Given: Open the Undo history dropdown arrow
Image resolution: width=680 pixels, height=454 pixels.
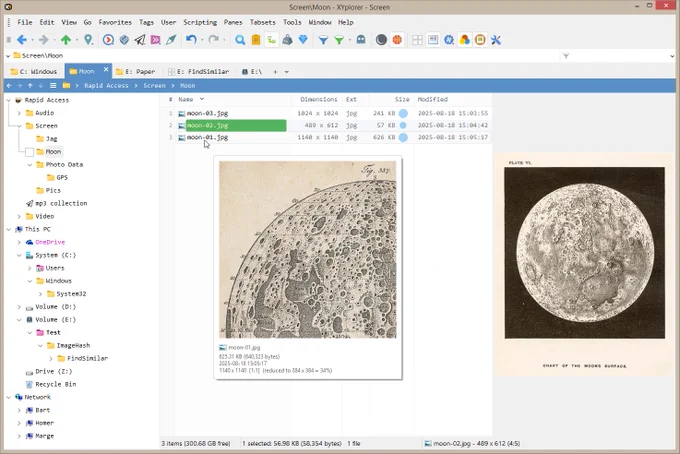Looking at the screenshot, I should coord(202,40).
